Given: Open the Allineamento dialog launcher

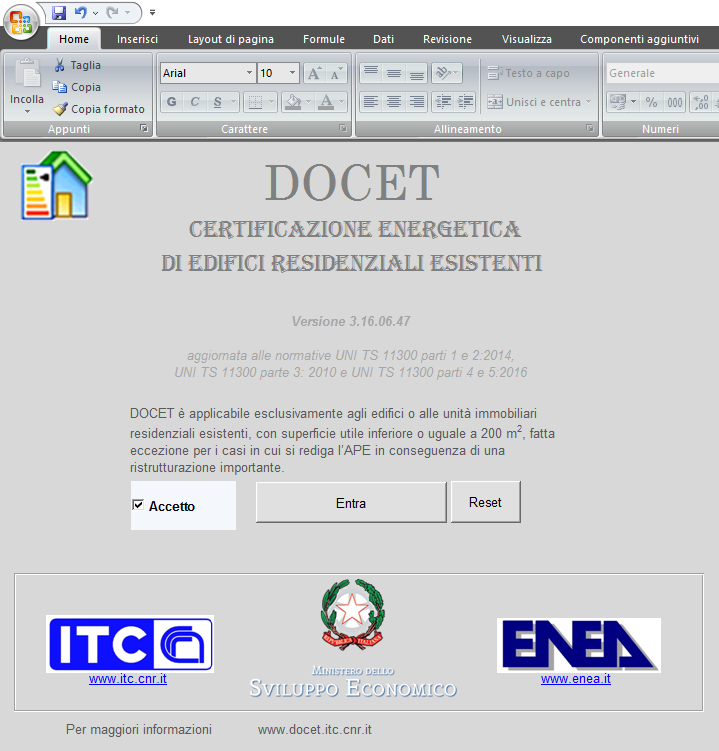Looking at the screenshot, I should [x=590, y=128].
